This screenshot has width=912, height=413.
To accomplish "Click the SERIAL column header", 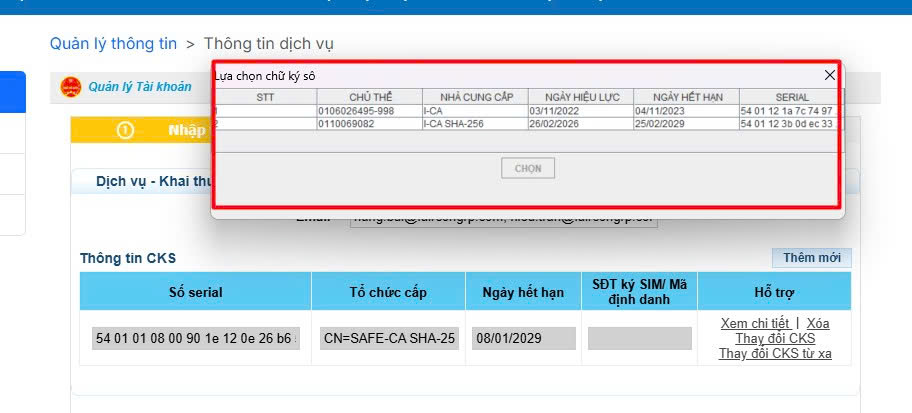I will [x=791, y=97].
